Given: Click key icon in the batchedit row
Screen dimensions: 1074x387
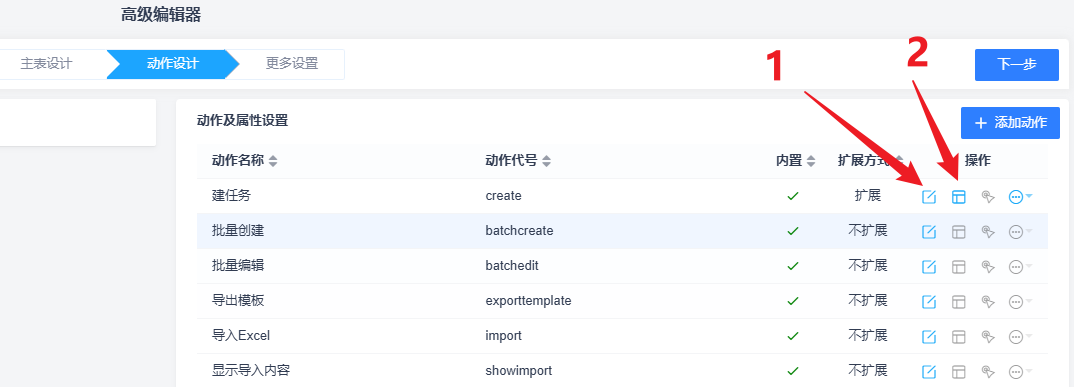Looking at the screenshot, I should pyautogui.click(x=987, y=267).
